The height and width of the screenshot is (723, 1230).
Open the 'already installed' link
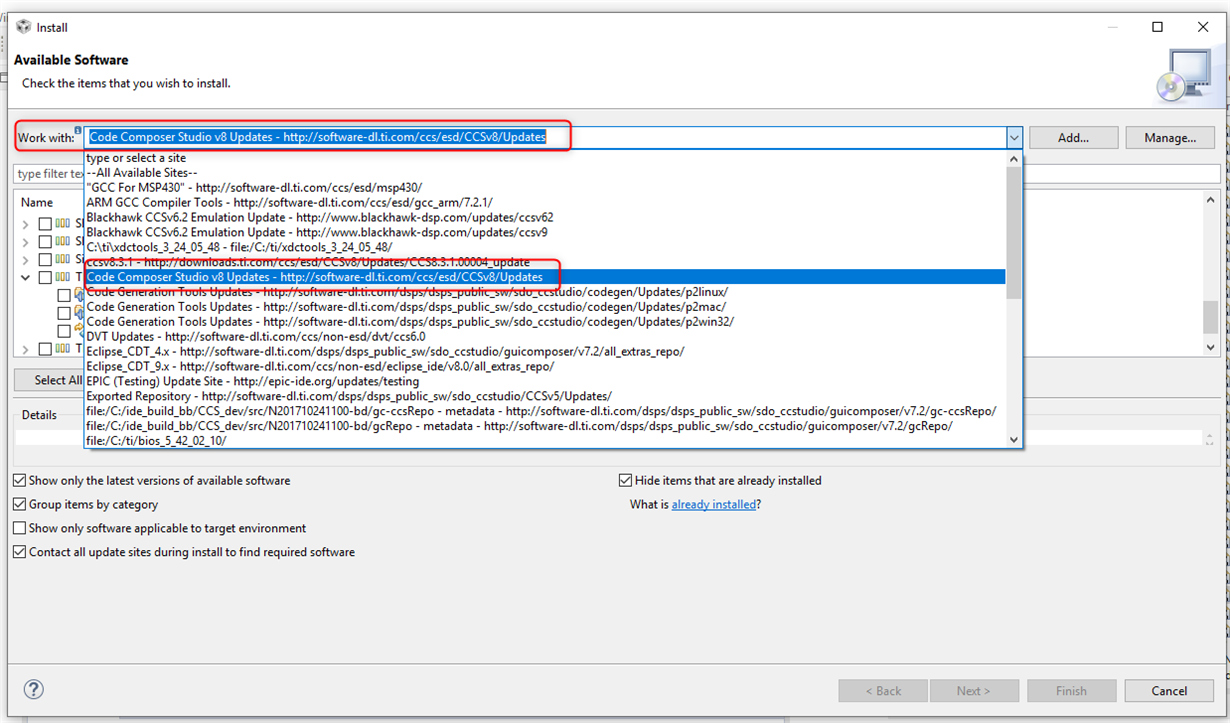tap(713, 505)
